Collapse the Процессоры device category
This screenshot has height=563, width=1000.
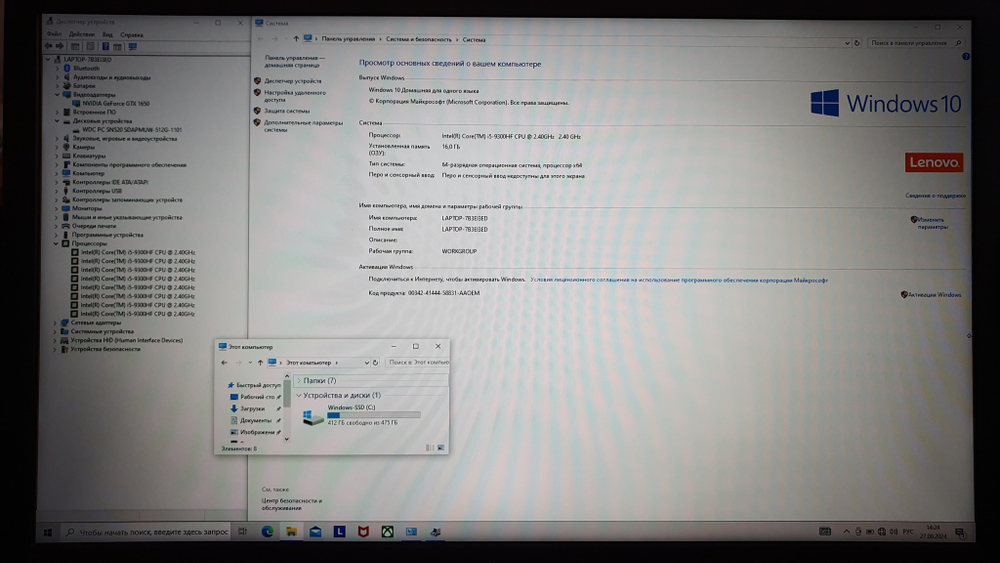point(56,243)
